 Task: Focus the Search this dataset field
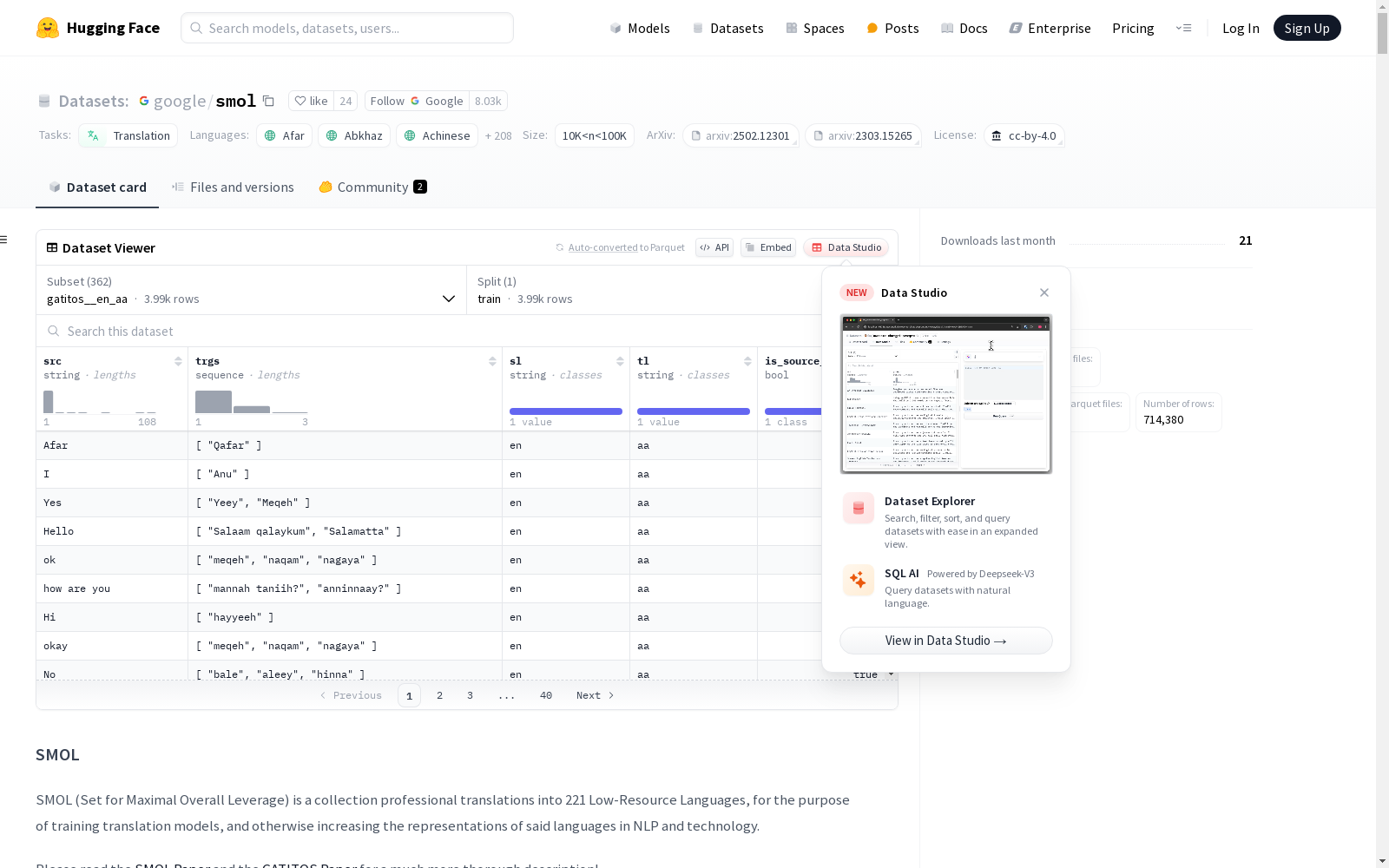point(429,331)
